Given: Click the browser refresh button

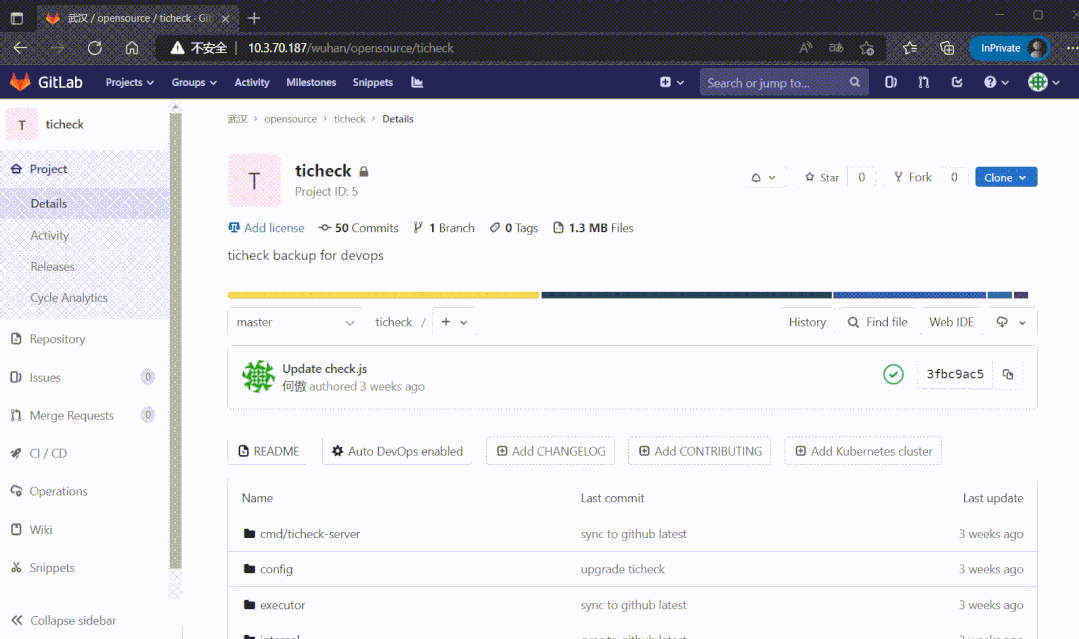Looking at the screenshot, I should pyautogui.click(x=95, y=48).
